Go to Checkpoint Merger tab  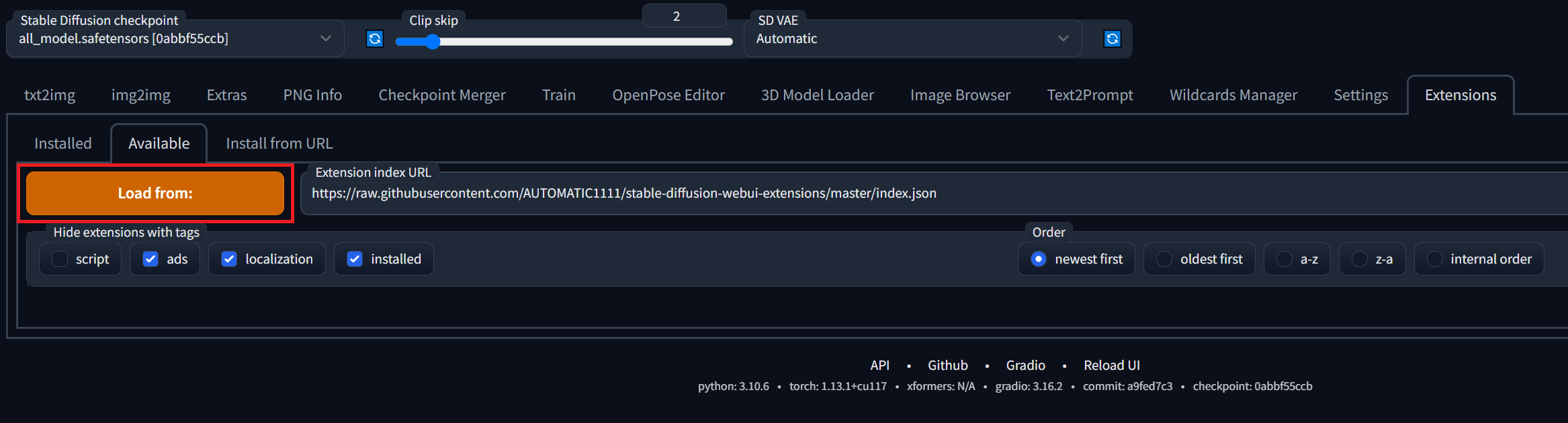point(442,95)
